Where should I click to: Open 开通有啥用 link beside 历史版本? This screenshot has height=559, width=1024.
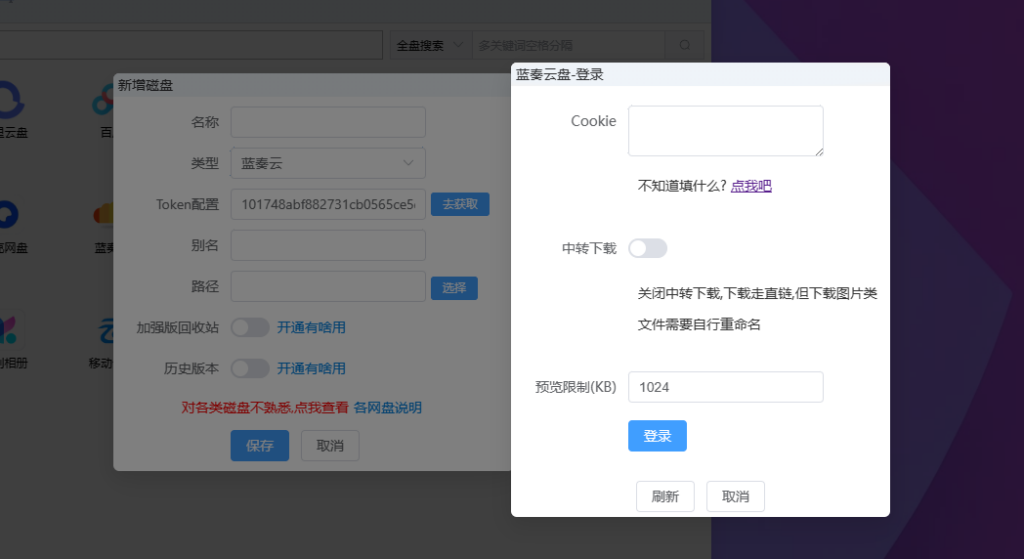click(x=312, y=368)
